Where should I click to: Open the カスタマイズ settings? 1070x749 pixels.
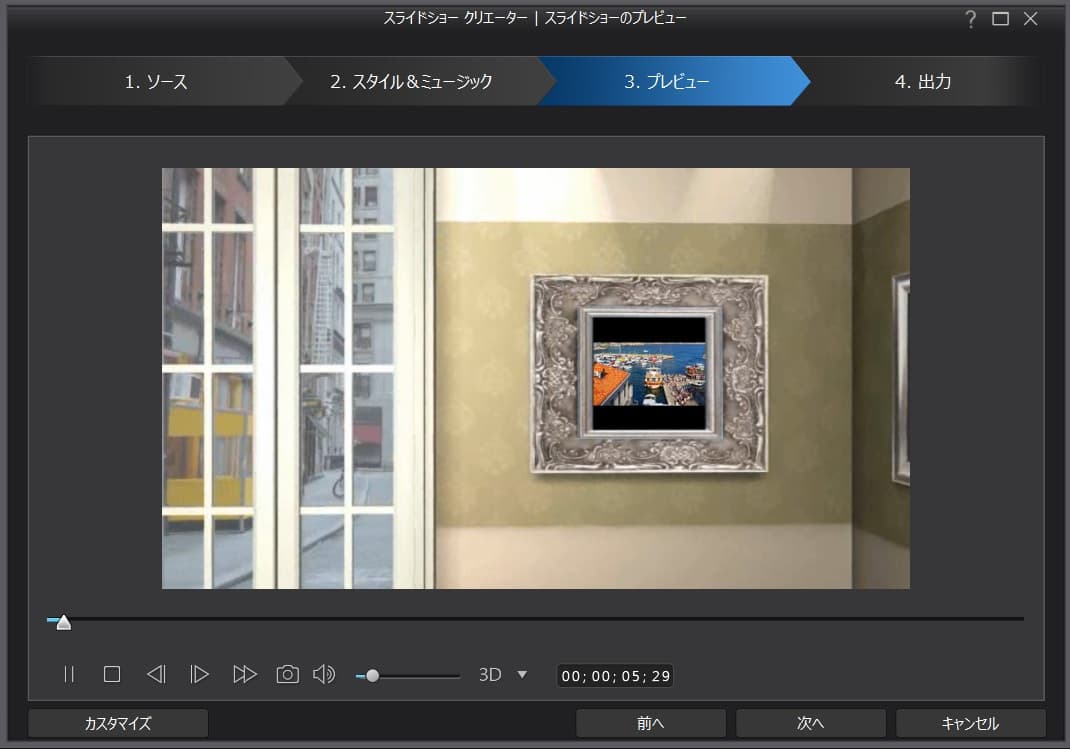tap(118, 723)
